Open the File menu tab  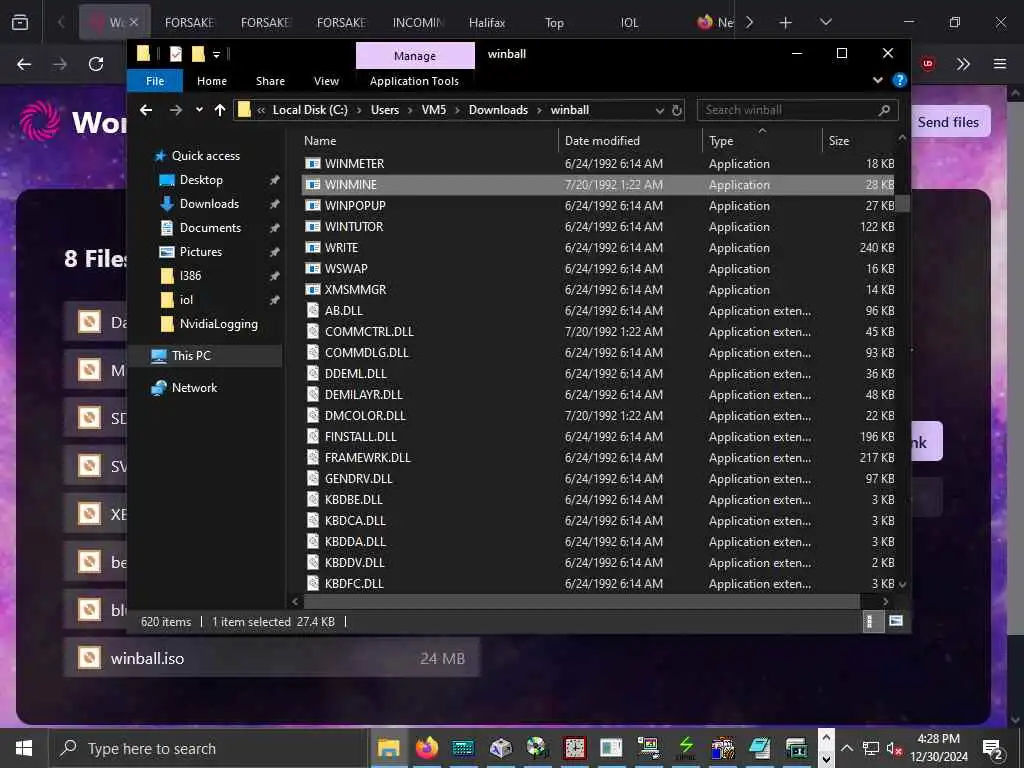point(155,81)
